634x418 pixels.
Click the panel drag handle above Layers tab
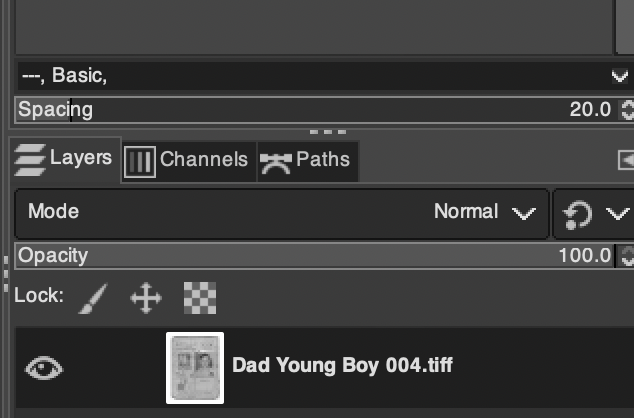click(x=328, y=131)
